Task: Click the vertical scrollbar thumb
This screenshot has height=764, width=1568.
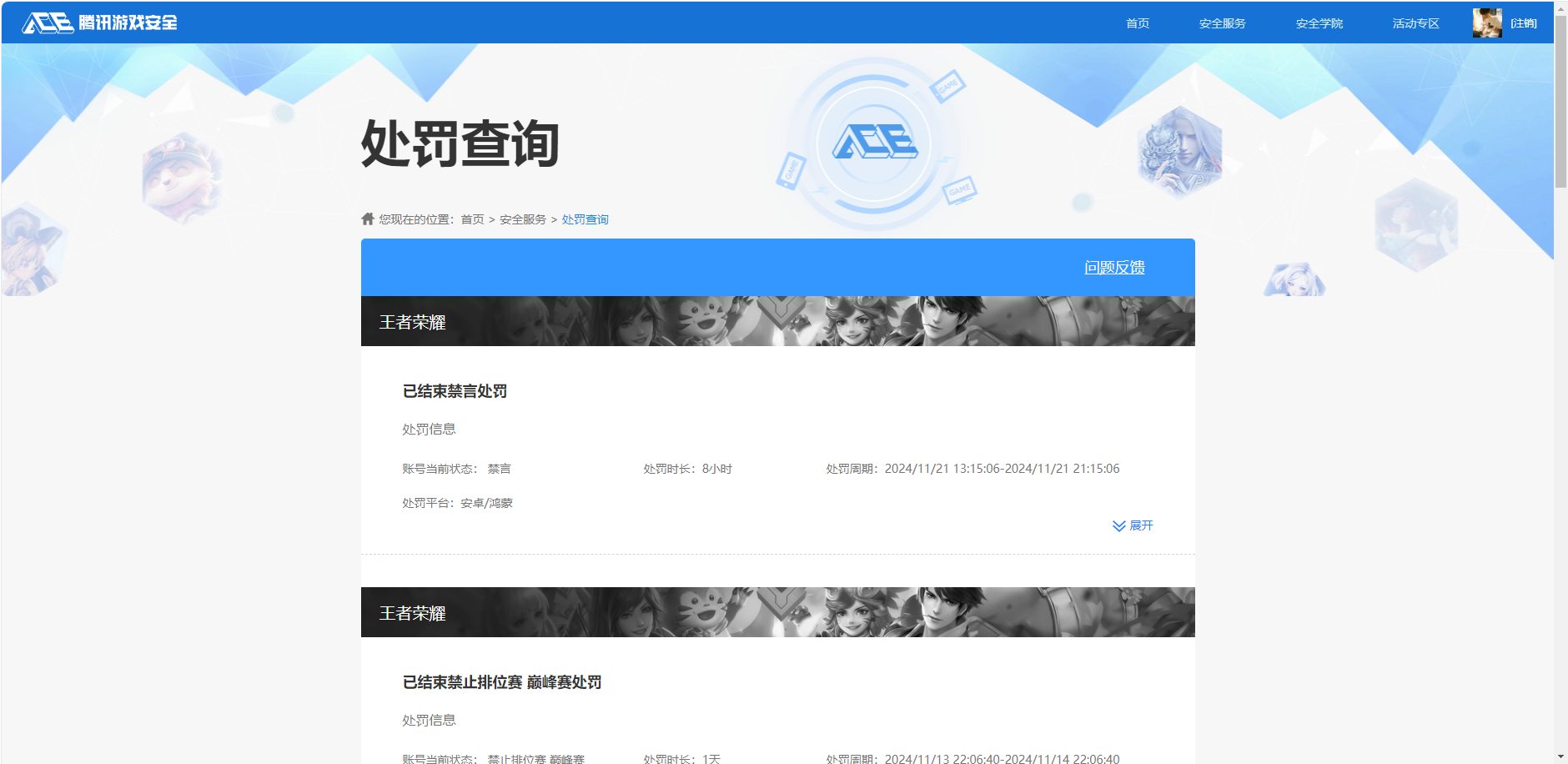Action: tap(1560, 100)
